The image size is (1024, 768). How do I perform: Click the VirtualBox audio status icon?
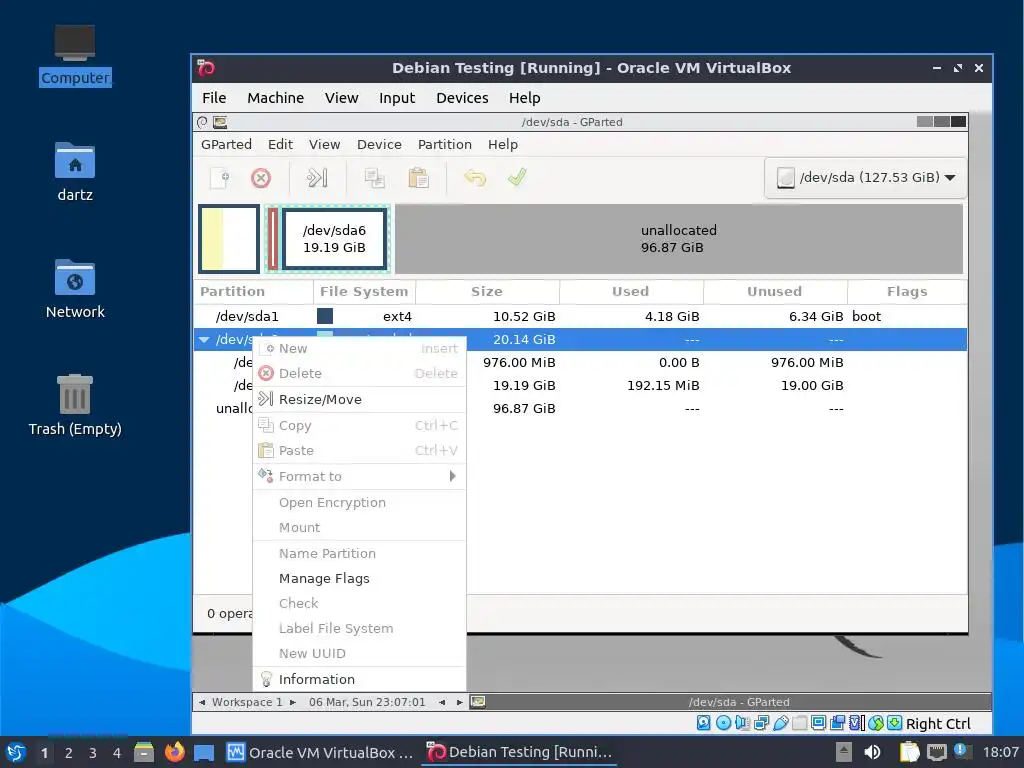742,723
